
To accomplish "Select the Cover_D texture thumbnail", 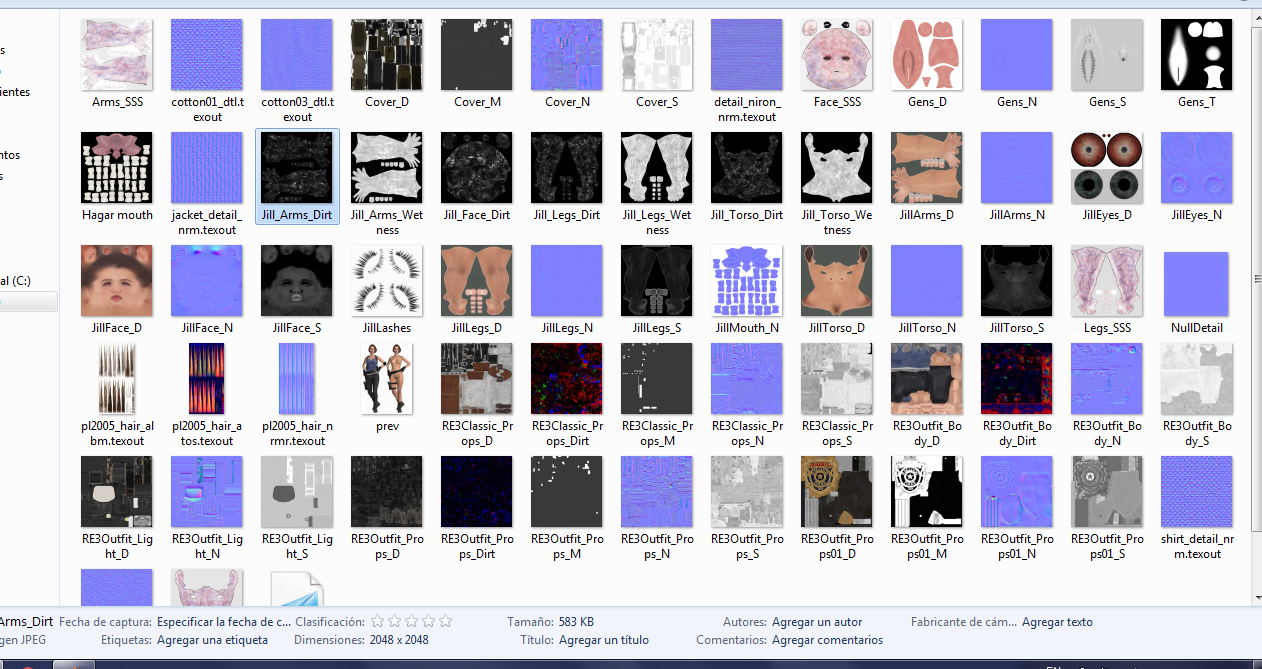I will tap(387, 55).
